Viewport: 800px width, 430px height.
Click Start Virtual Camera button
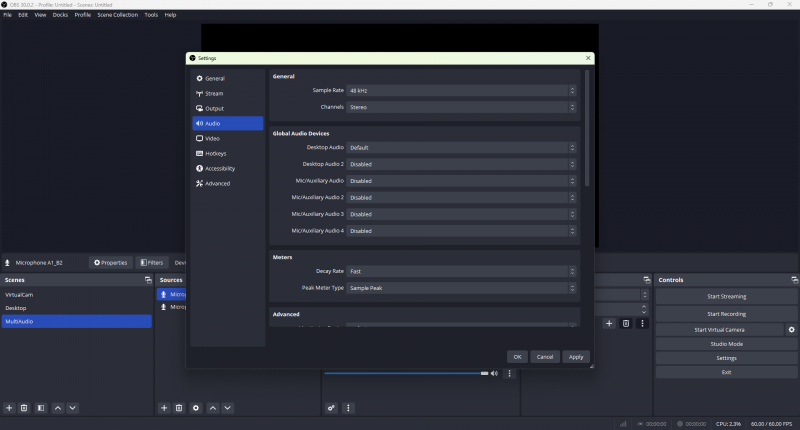[x=719, y=330]
